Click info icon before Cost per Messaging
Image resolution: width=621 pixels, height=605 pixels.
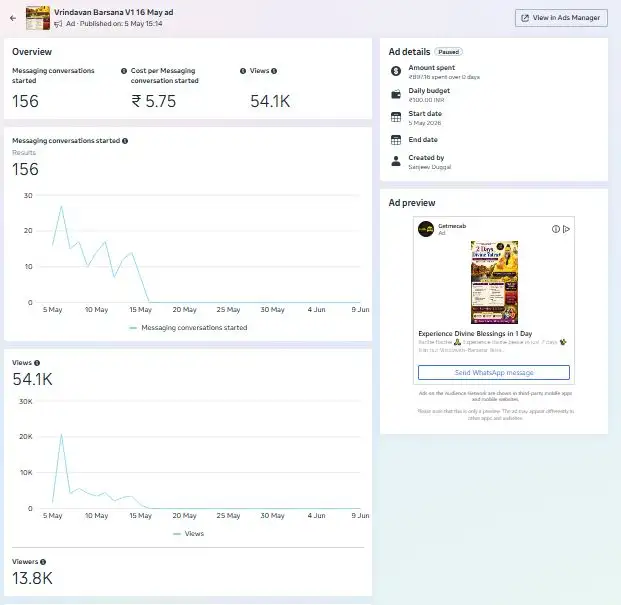coord(124,71)
